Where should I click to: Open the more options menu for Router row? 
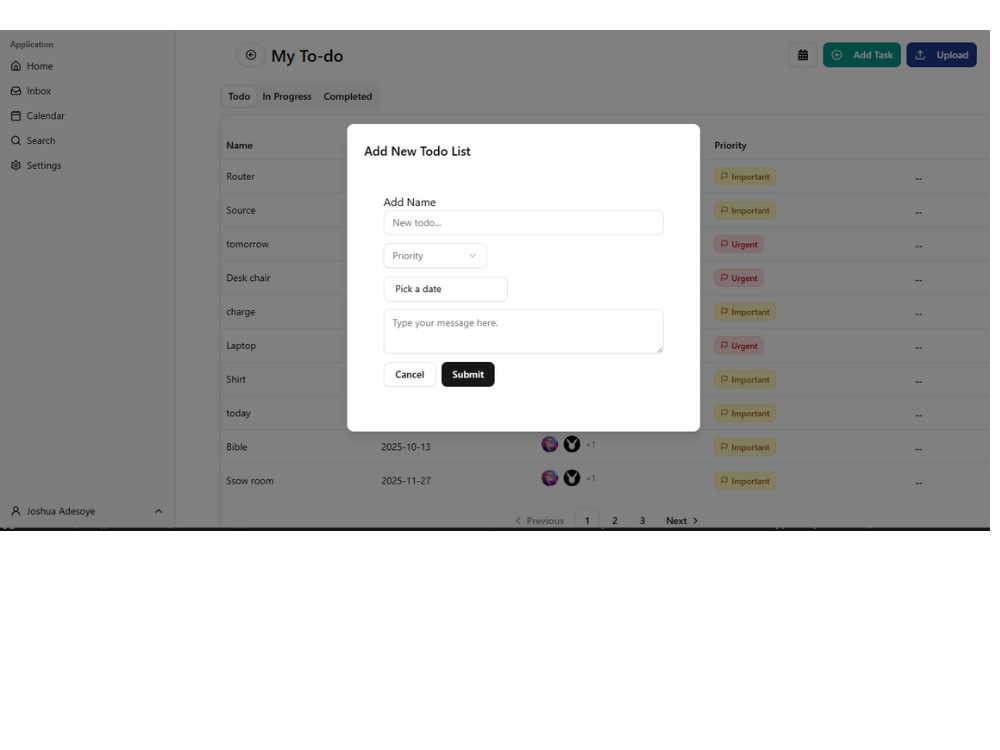coord(918,178)
